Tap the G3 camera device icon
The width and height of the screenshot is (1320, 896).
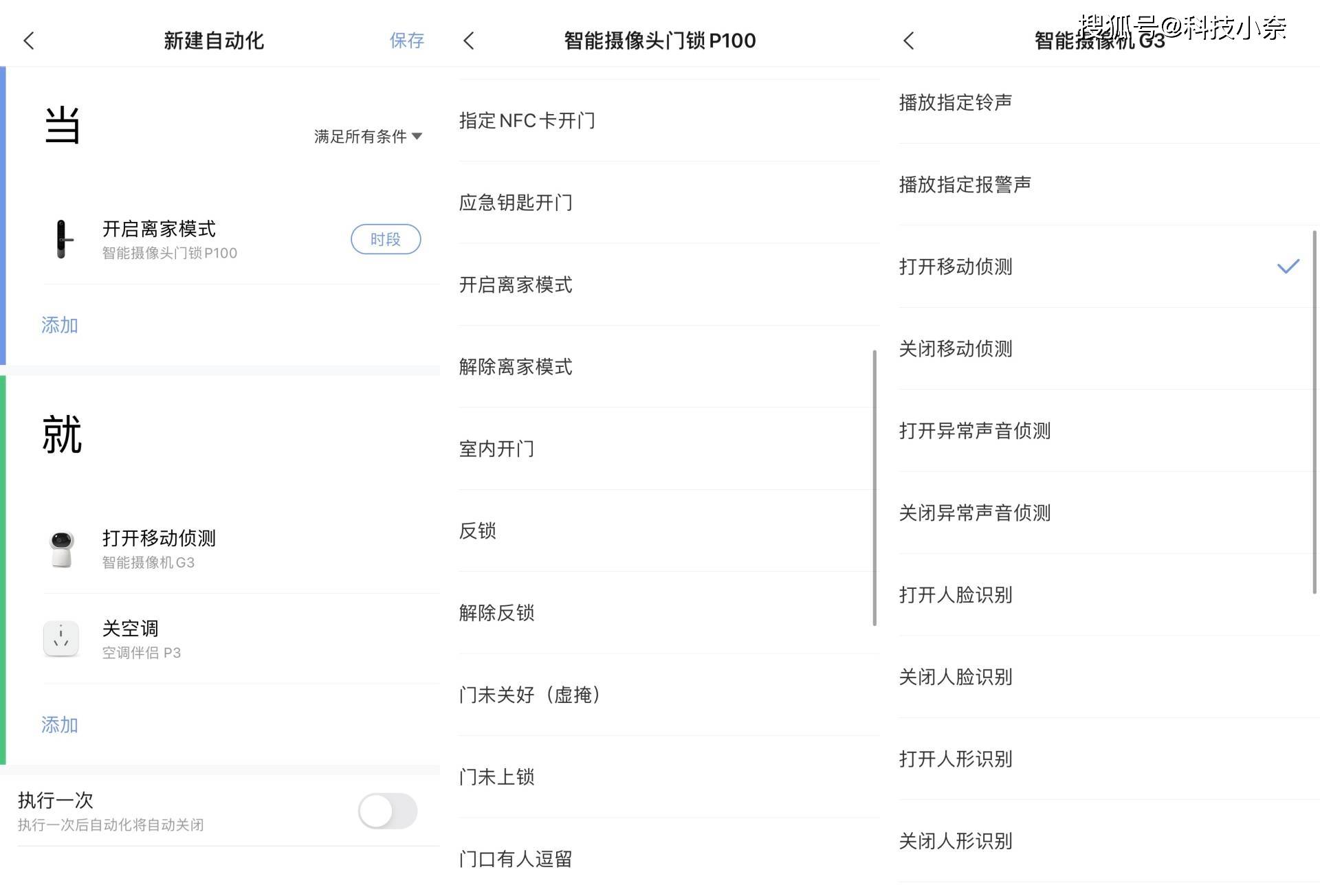point(62,549)
